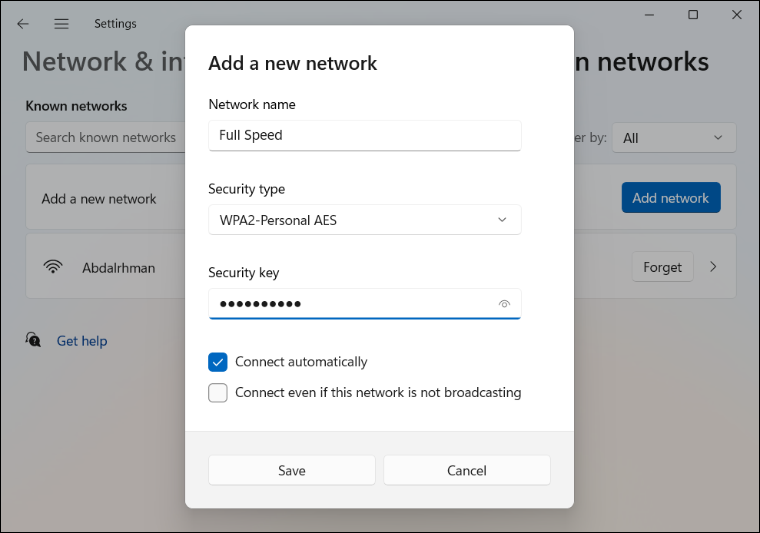
Task: Uncheck Connect automatically checkbox
Action: (218, 362)
